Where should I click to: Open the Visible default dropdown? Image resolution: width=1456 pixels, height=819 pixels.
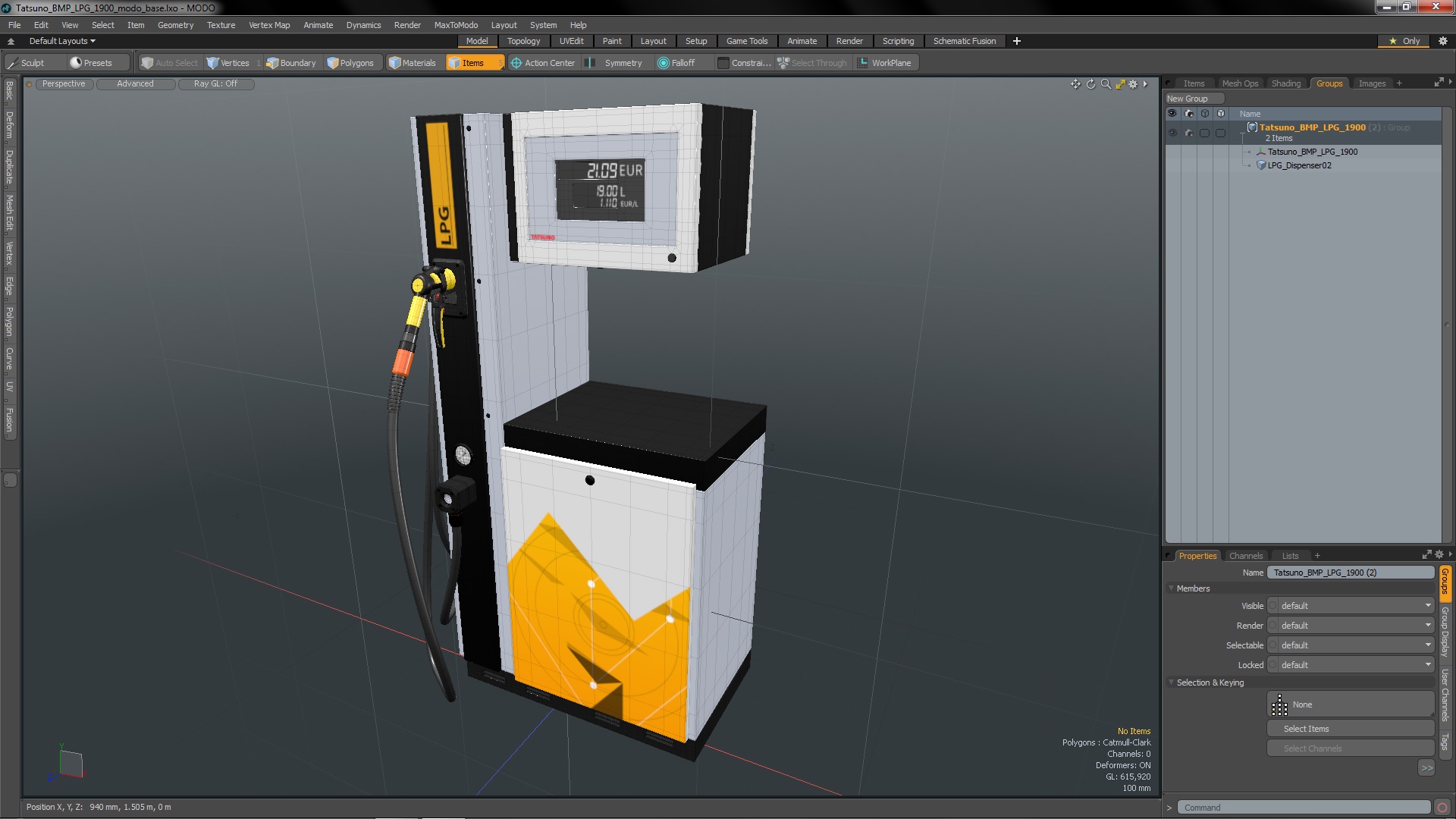click(x=1355, y=606)
